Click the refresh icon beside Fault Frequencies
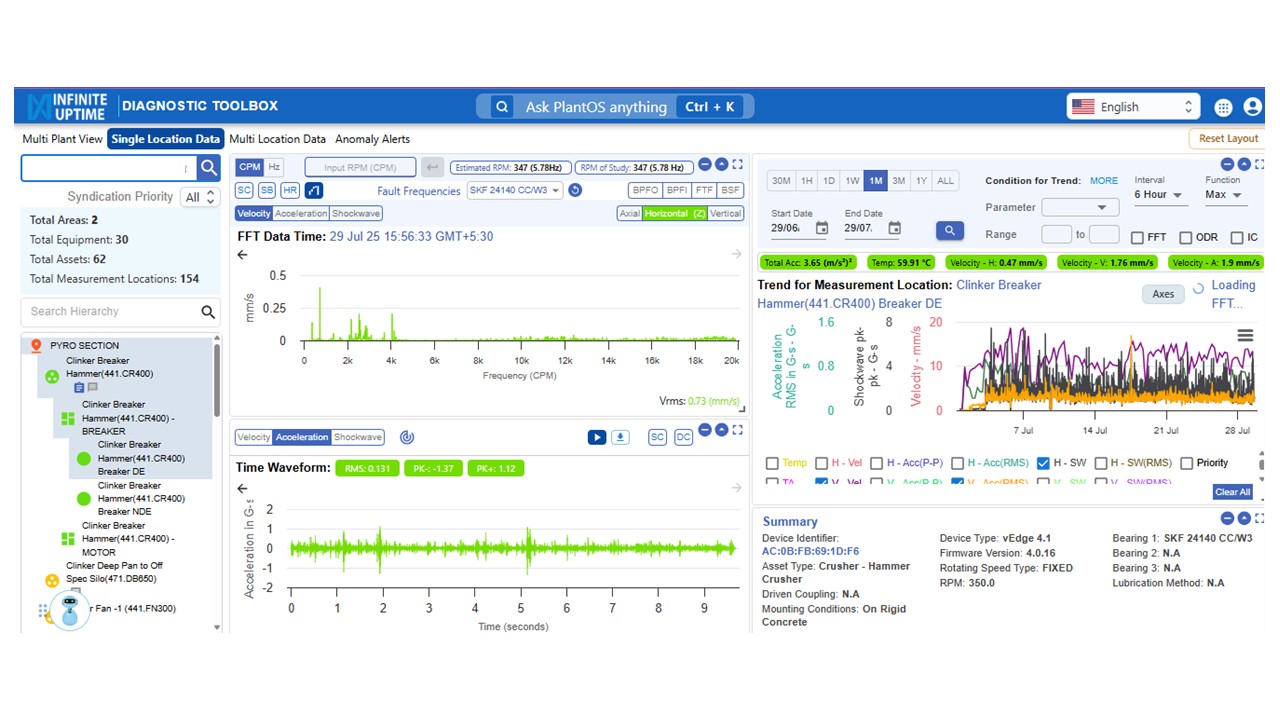This screenshot has height=720, width=1280. [x=575, y=190]
